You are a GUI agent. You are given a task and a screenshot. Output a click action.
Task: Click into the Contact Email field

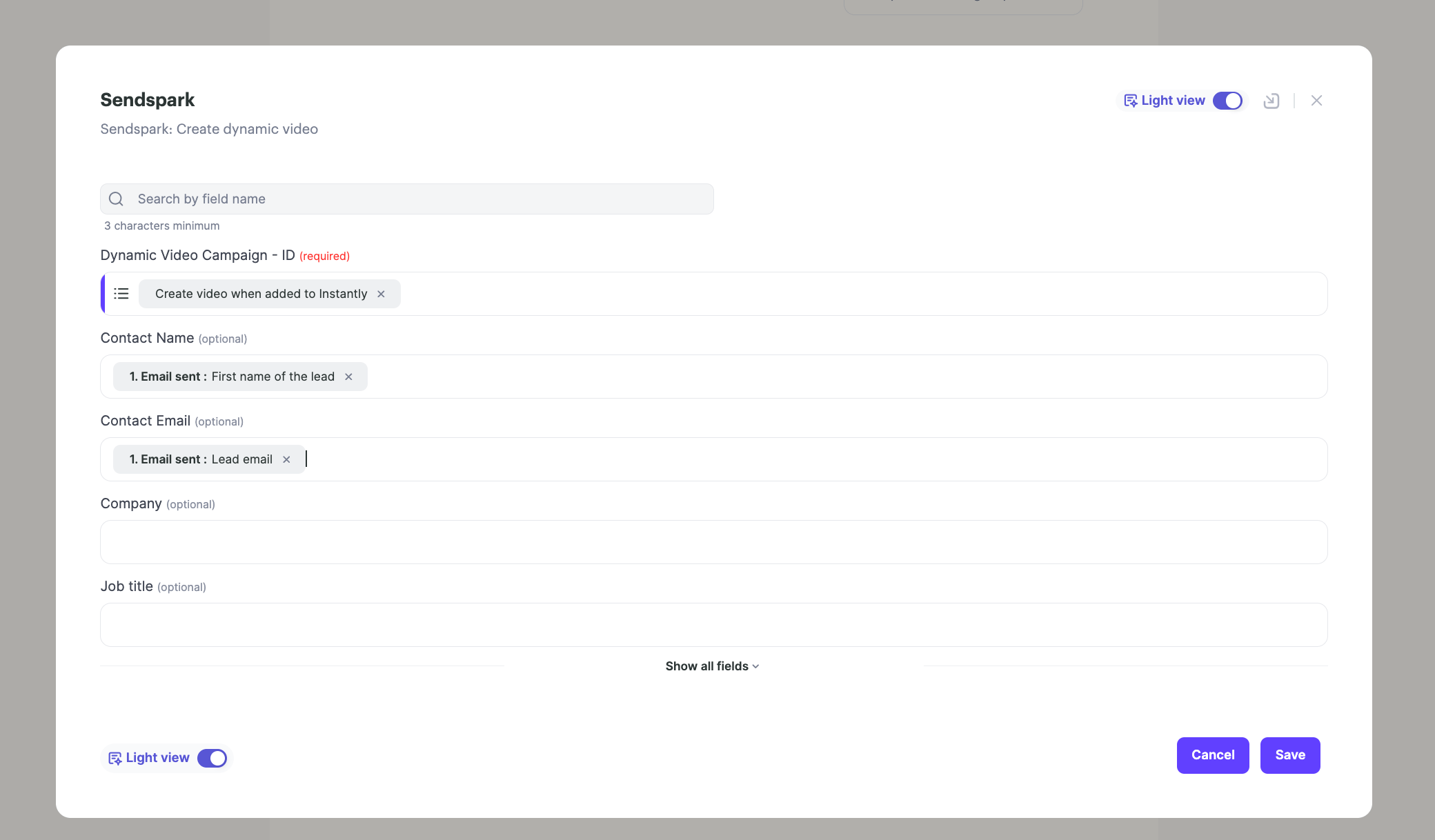point(714,459)
